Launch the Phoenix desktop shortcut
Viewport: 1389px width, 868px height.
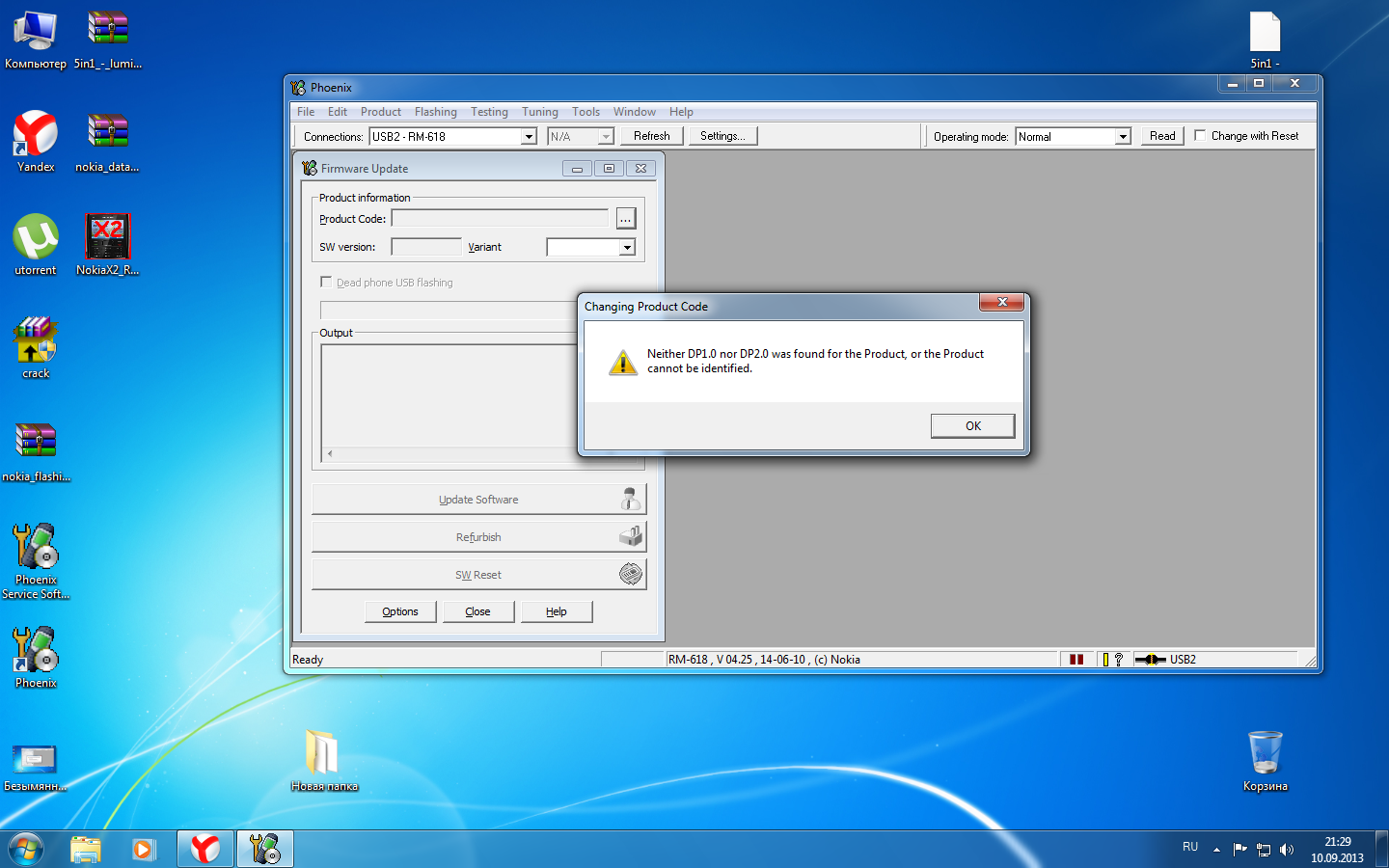(x=36, y=658)
